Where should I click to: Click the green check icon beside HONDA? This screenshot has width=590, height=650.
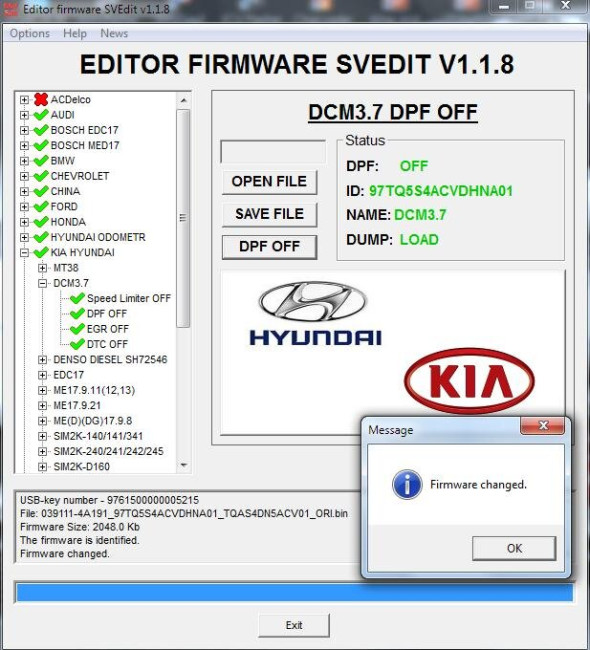click(41, 222)
